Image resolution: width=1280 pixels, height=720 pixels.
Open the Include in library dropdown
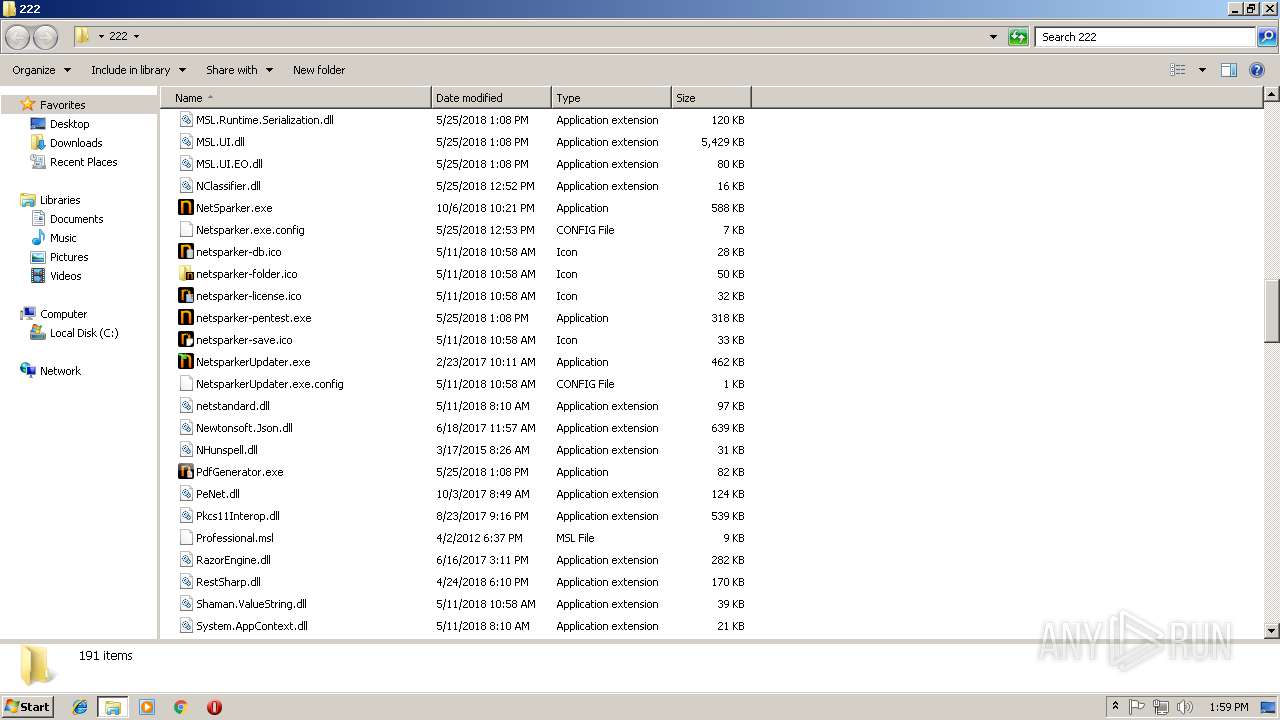(138, 70)
